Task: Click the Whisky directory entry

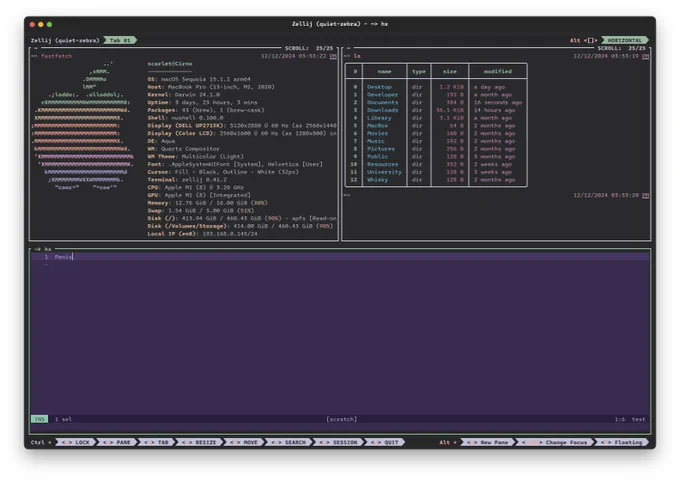Action: tap(377, 180)
